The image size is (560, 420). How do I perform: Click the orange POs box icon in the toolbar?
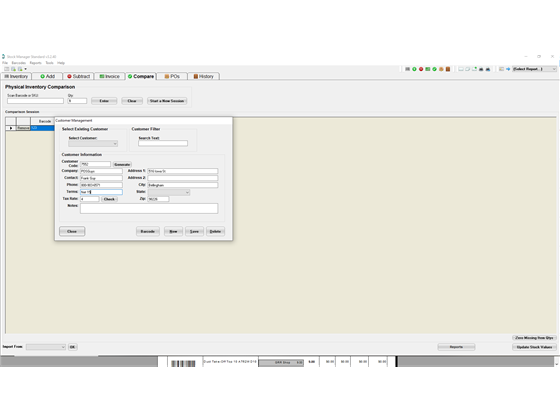click(x=441, y=69)
